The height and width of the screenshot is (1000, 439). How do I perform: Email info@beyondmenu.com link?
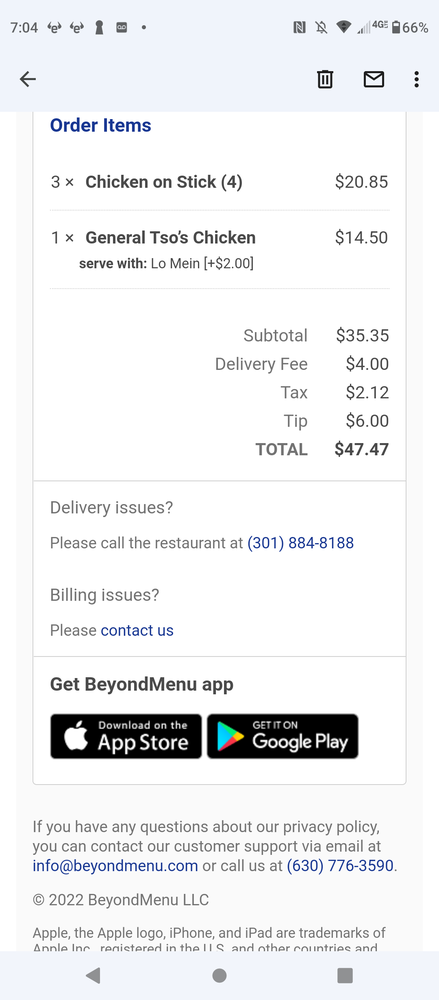(115, 865)
